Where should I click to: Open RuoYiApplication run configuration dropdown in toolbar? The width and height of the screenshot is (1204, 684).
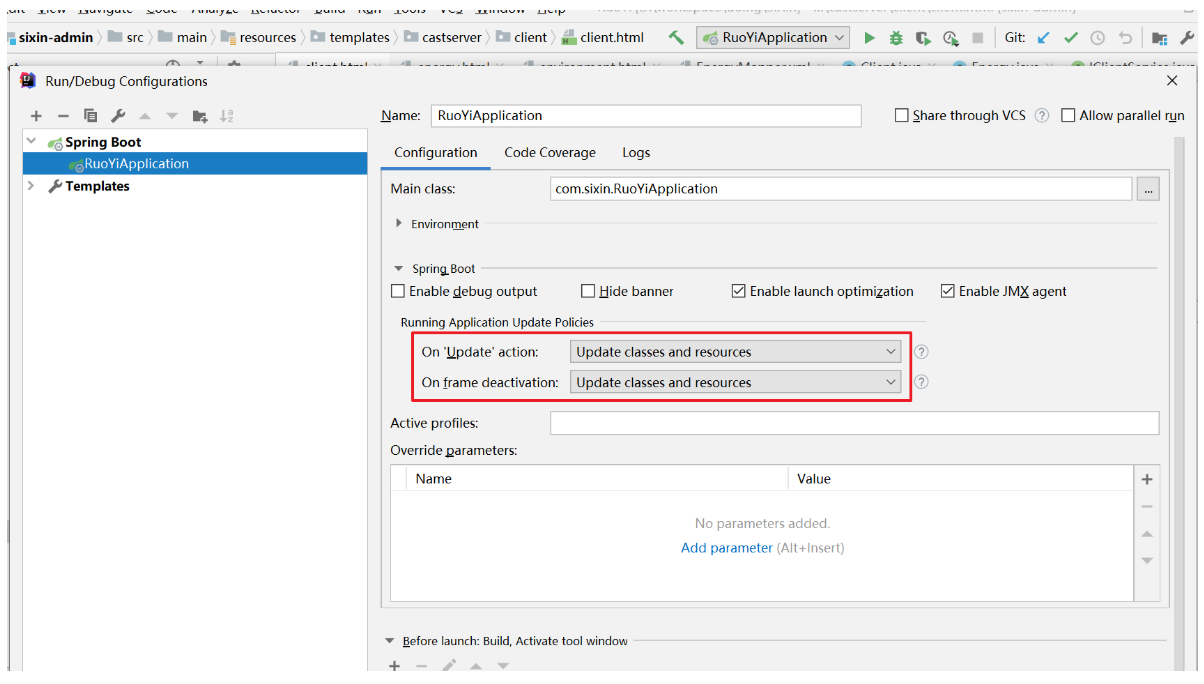point(773,38)
